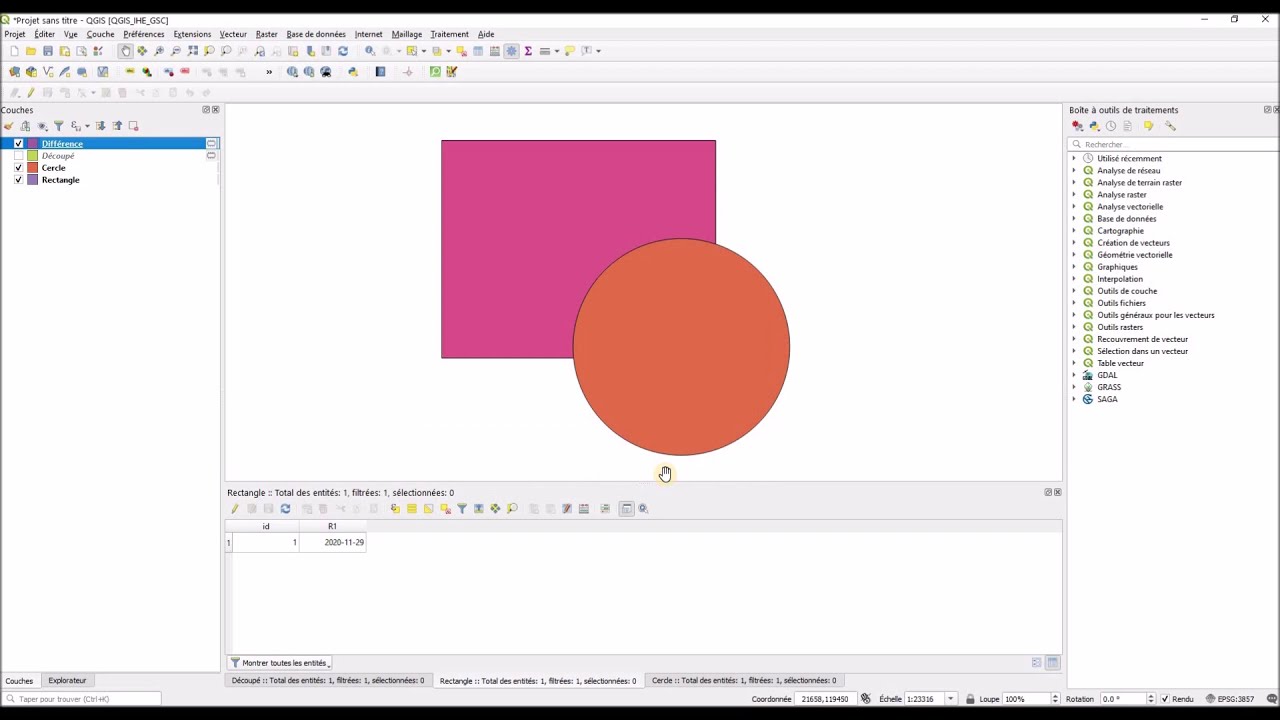Select the Pan Map hand tool
This screenshot has width=1280, height=720.
tap(125, 51)
